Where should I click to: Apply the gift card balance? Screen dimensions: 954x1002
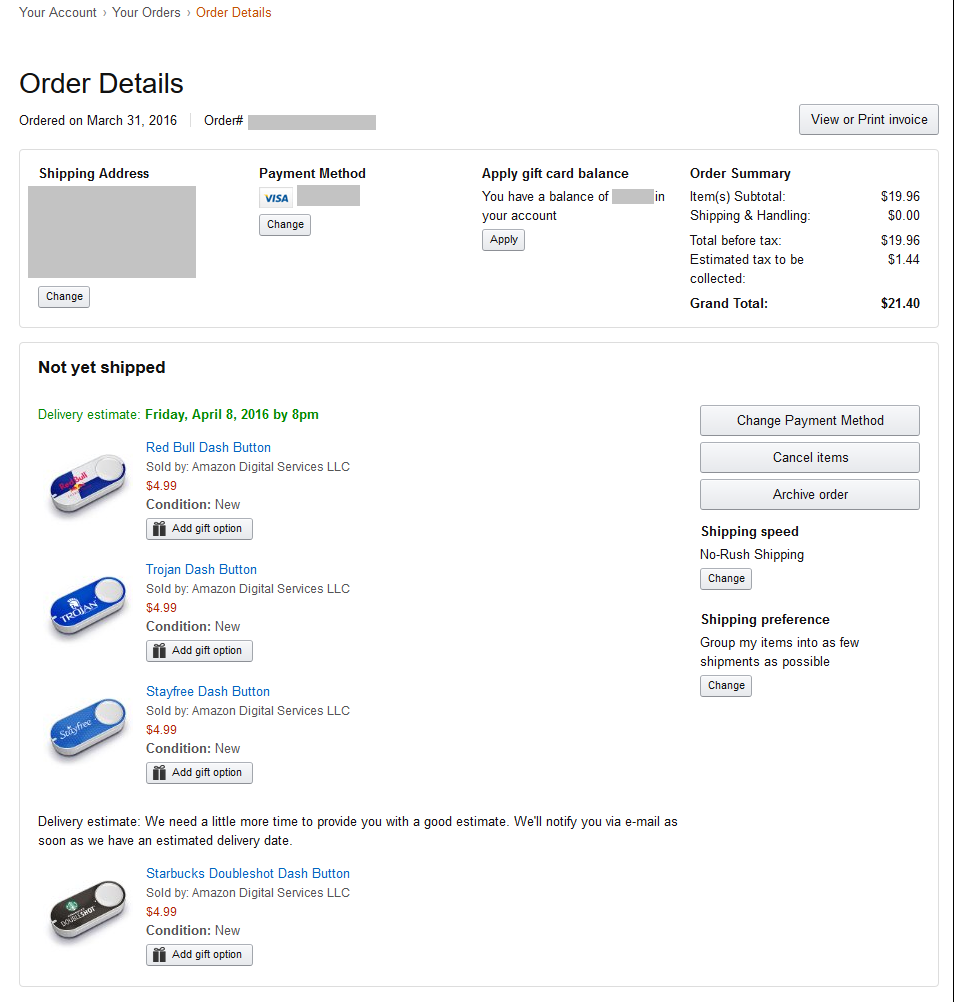click(x=504, y=240)
